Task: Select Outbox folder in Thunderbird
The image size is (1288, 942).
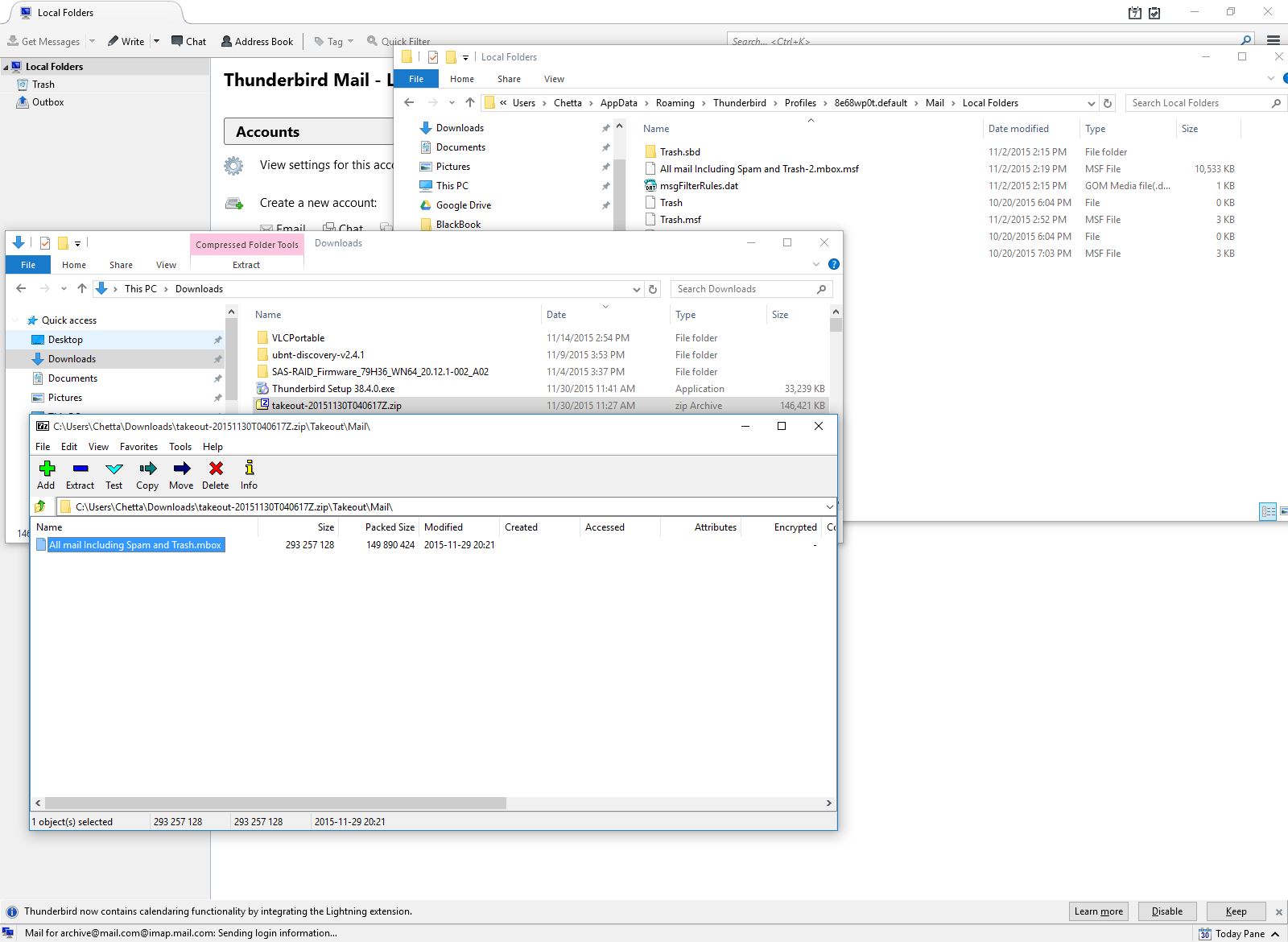Action: click(47, 102)
